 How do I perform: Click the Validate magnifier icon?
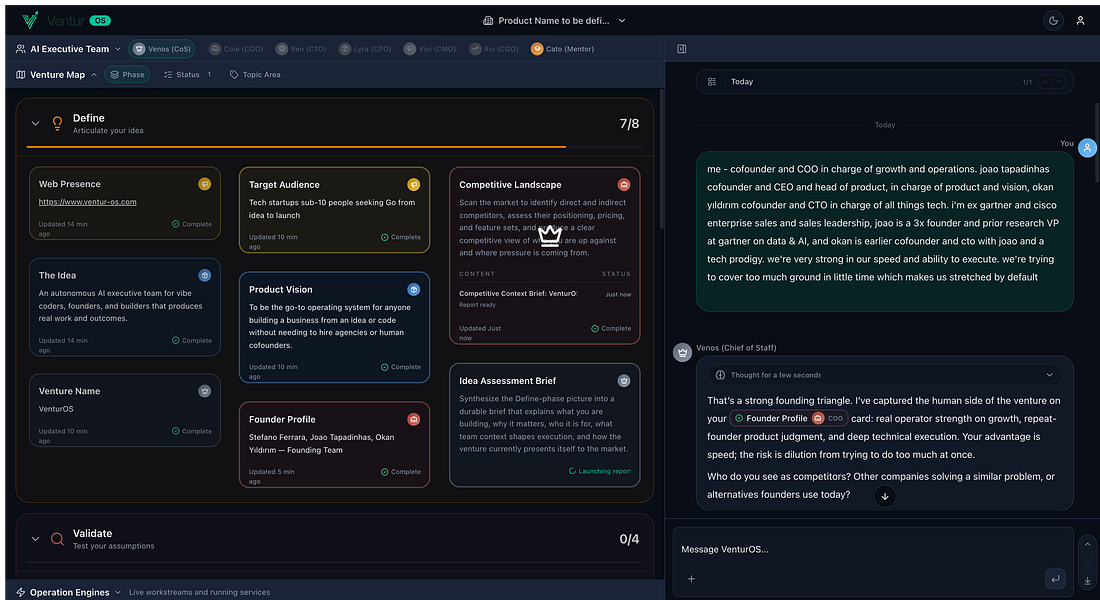[58, 539]
